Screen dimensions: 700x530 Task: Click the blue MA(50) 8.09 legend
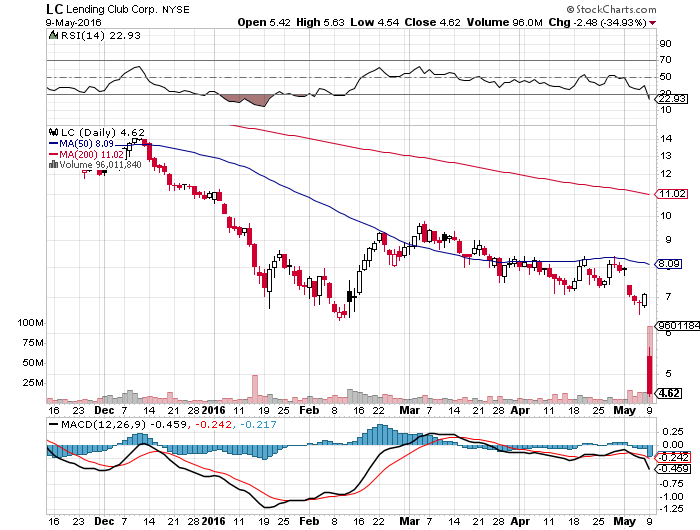point(81,144)
